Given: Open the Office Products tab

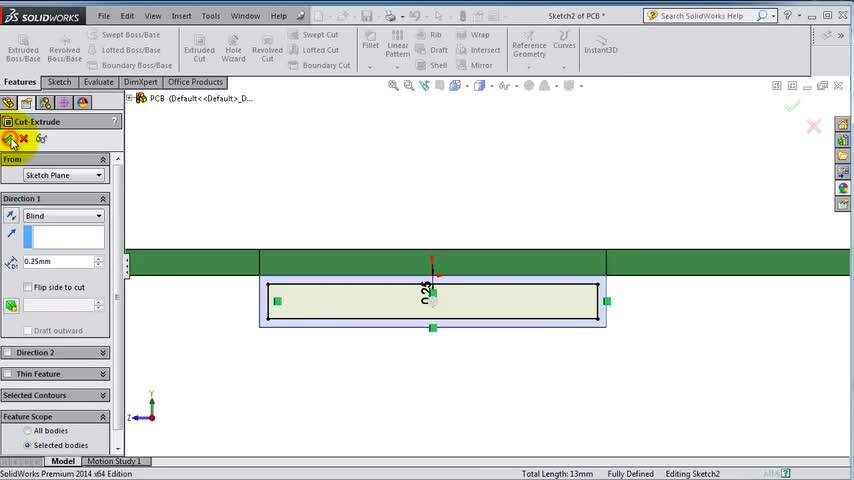Looking at the screenshot, I should [195, 82].
